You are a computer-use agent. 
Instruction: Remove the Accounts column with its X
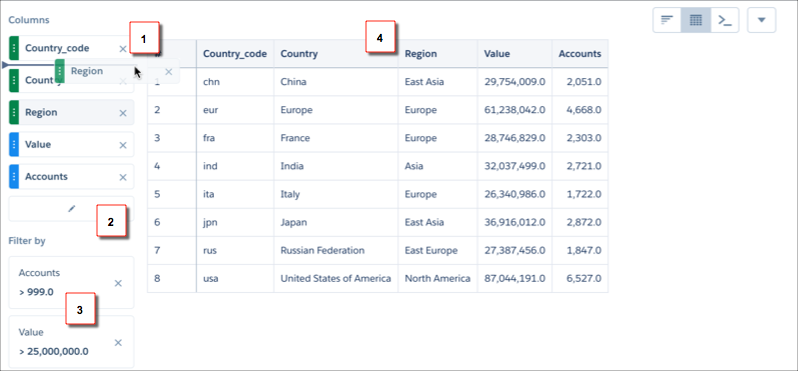(123, 177)
